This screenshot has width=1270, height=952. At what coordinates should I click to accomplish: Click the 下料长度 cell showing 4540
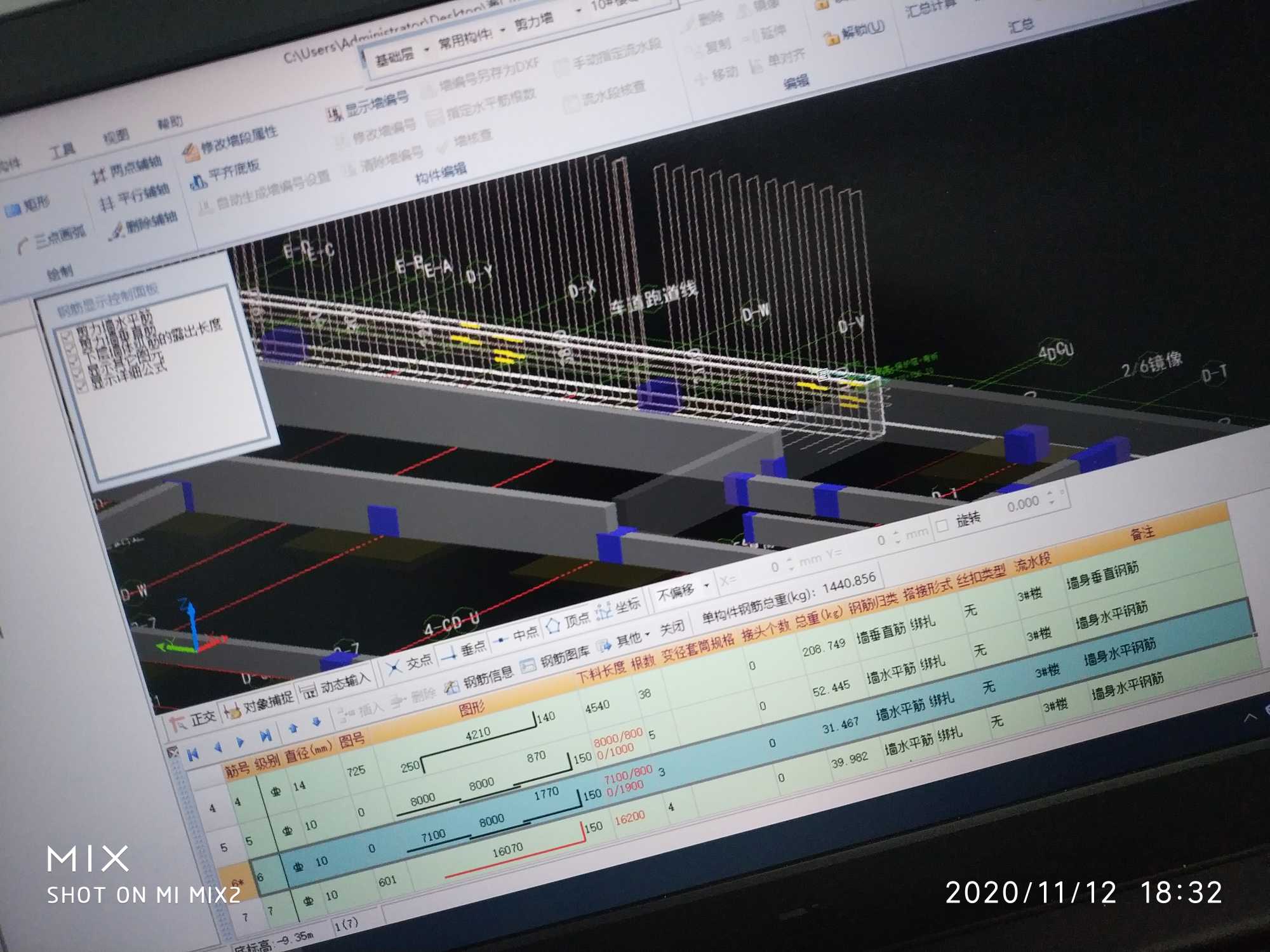(598, 706)
